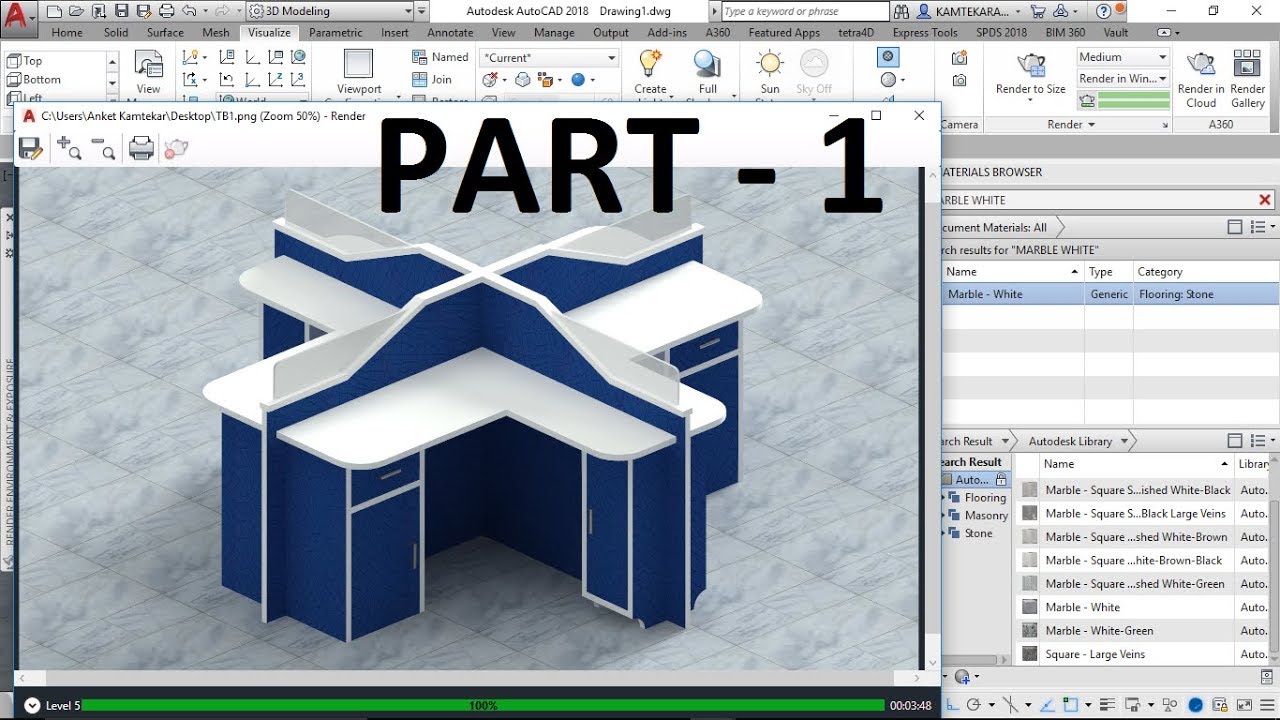Image resolution: width=1280 pixels, height=720 pixels.
Task: Click the Marble - White library thumbnail swatch
Action: 1029,607
